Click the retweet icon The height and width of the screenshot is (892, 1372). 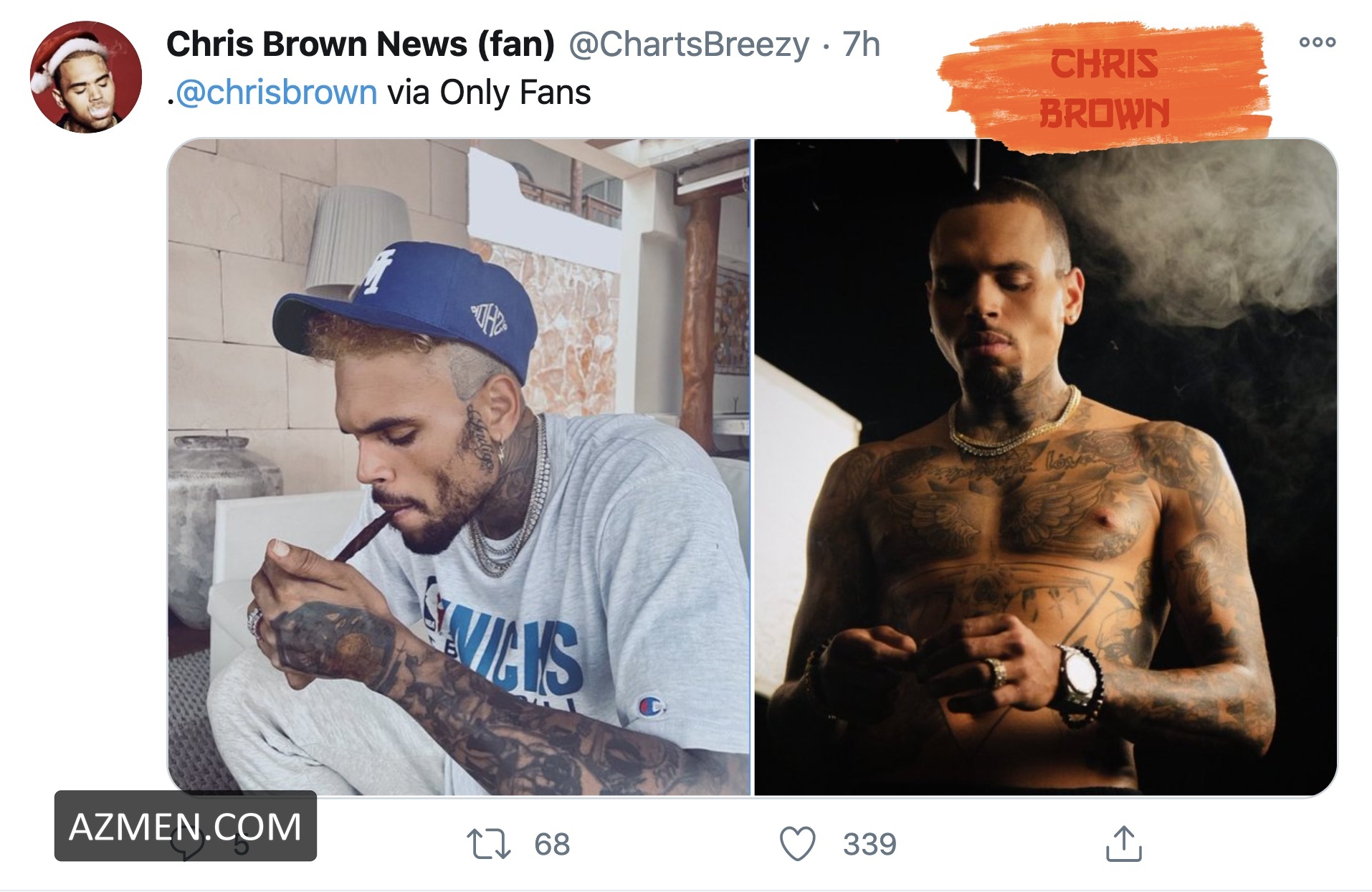point(489,844)
